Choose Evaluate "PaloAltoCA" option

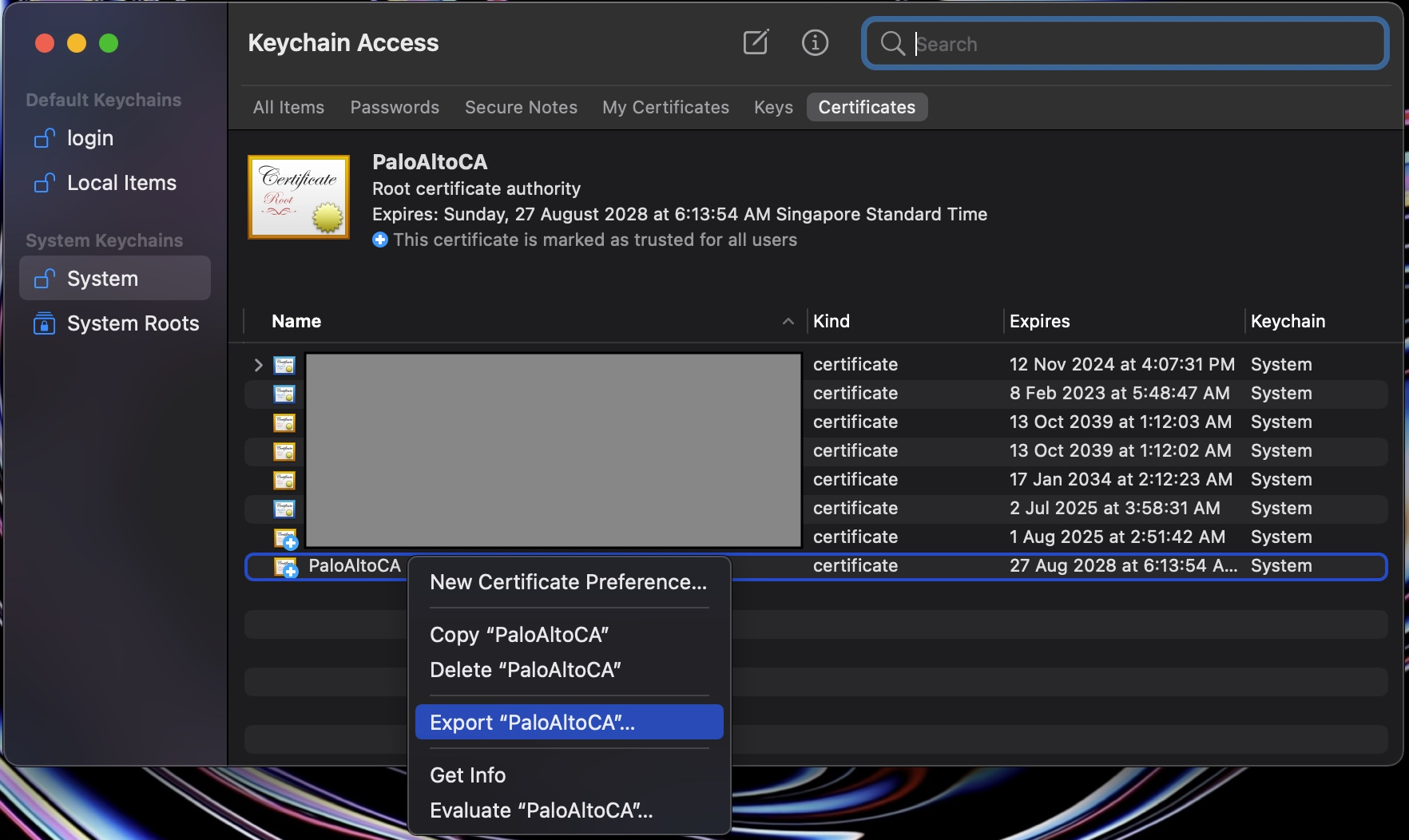point(542,810)
